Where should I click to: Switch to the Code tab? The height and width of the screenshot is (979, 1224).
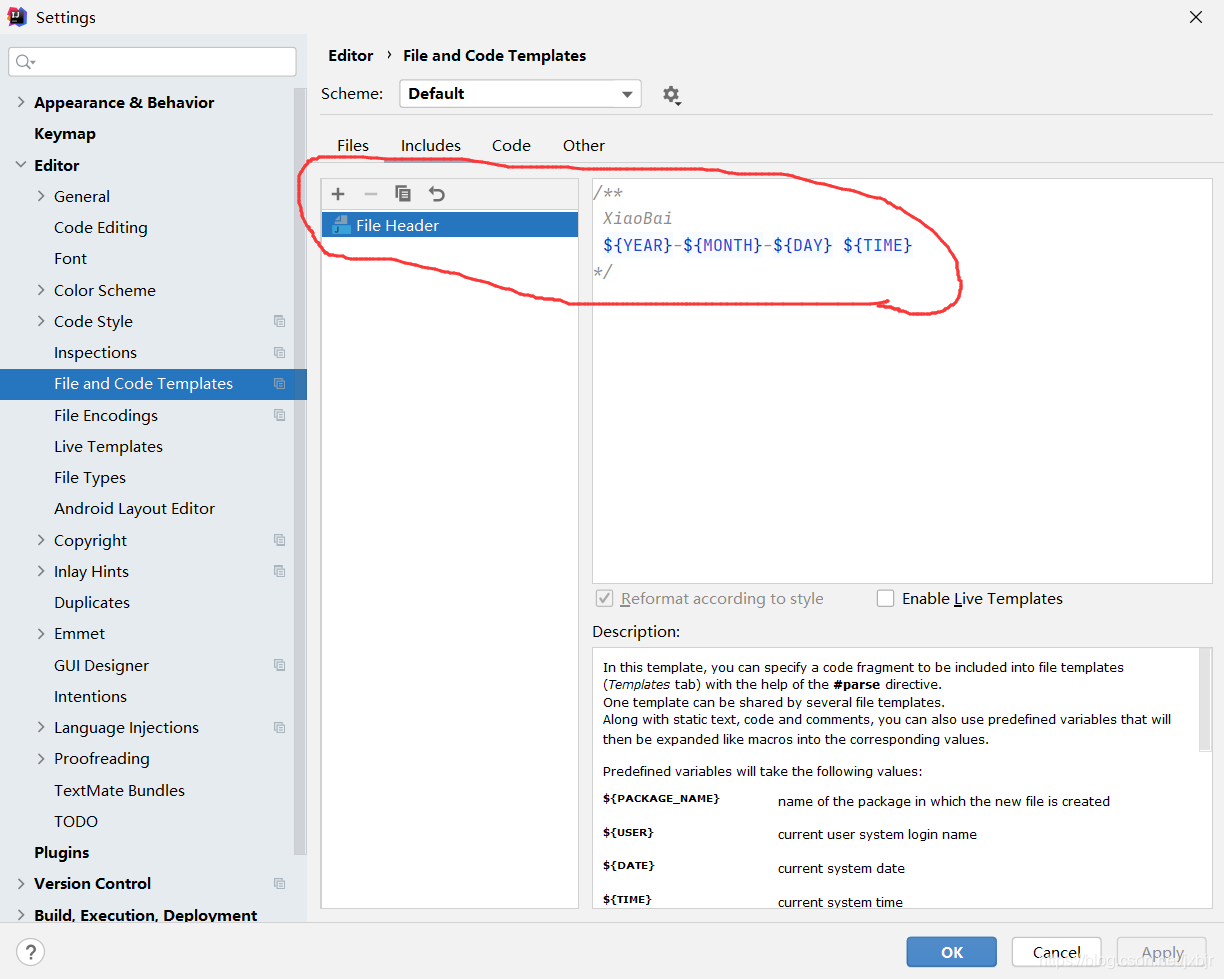(x=511, y=145)
